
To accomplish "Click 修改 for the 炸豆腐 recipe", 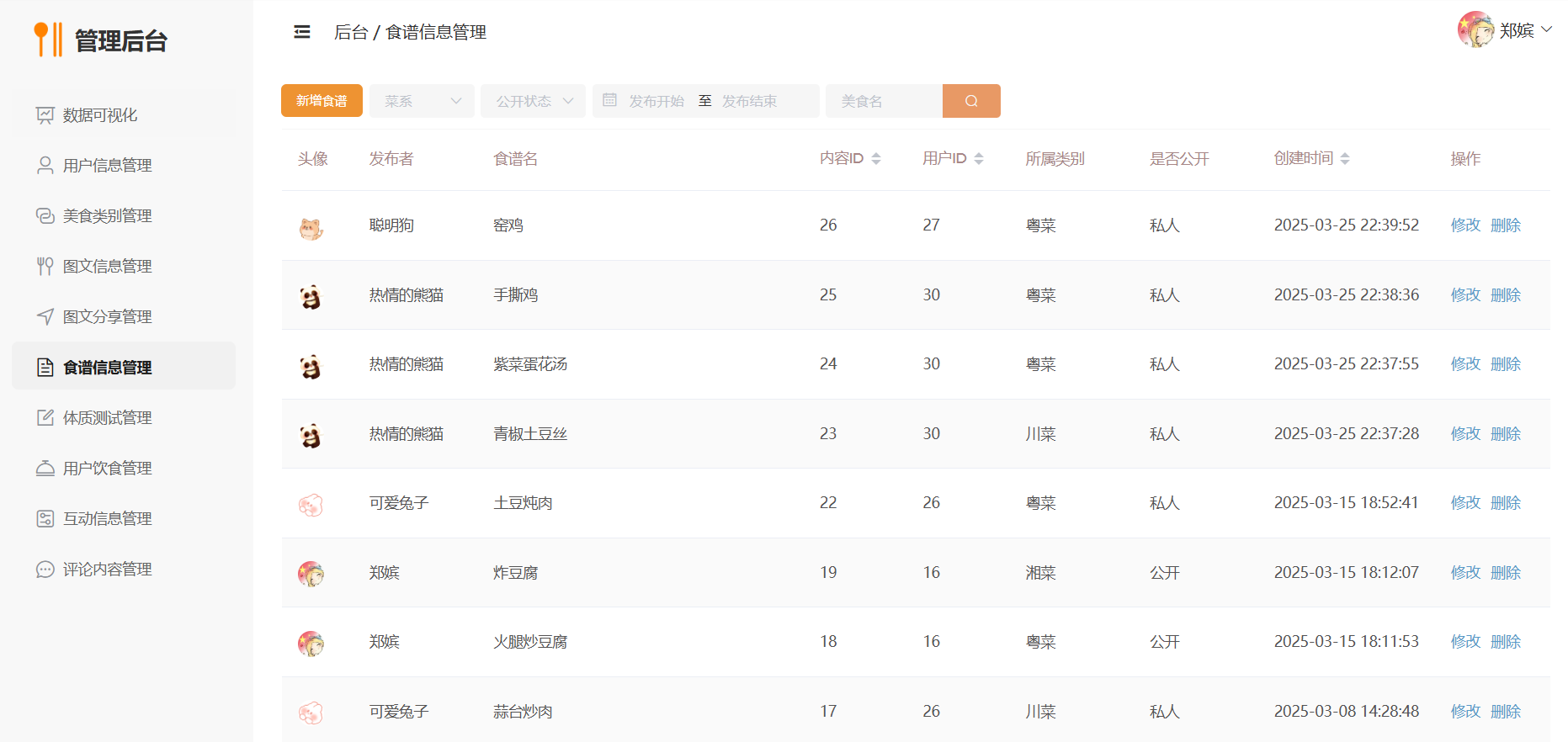I will (x=1465, y=573).
